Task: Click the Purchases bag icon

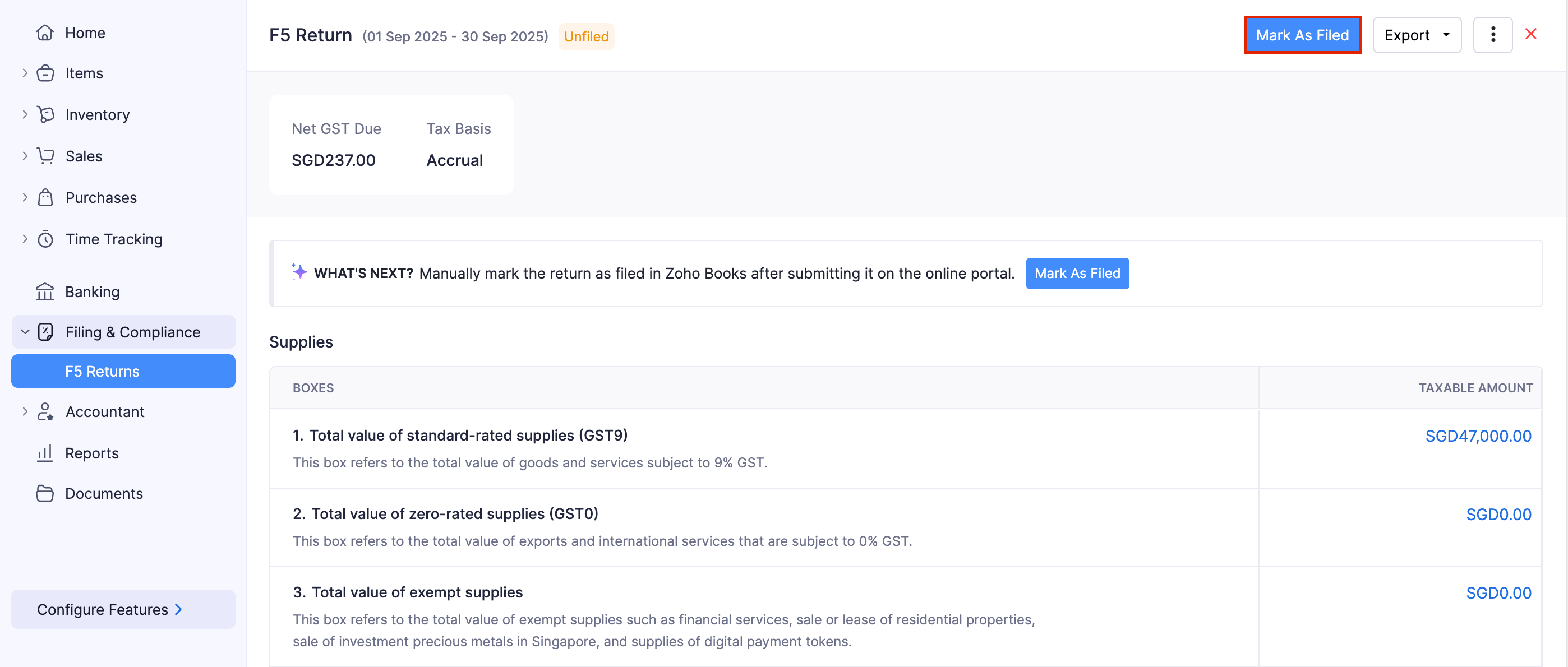Action: click(x=45, y=198)
